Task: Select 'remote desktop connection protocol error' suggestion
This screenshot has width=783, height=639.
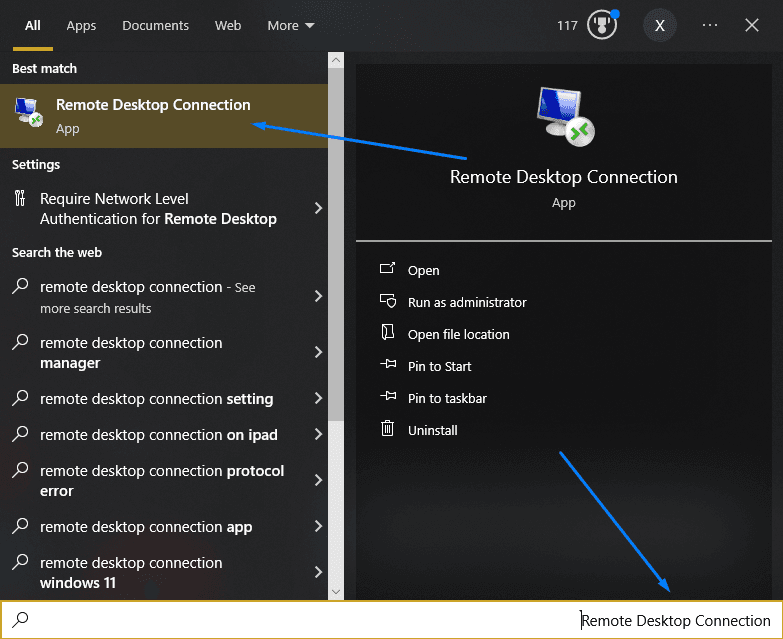Action: point(164,480)
